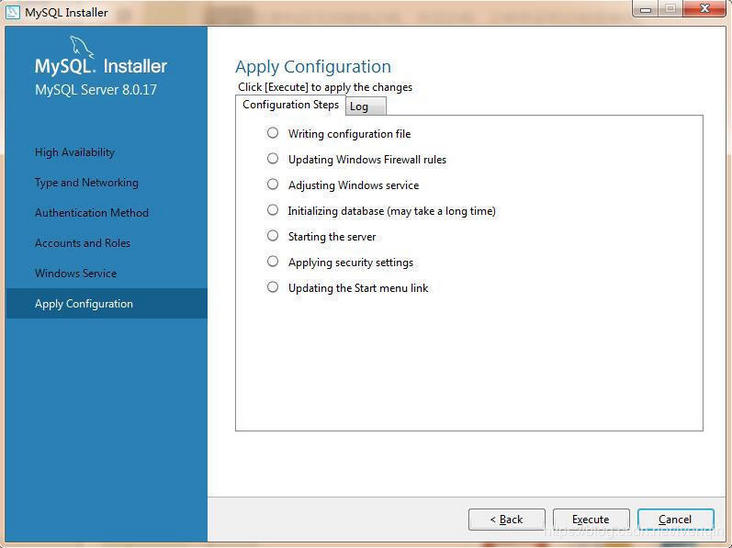Select Authentication Method in sidebar
The height and width of the screenshot is (548, 732).
tap(92, 213)
